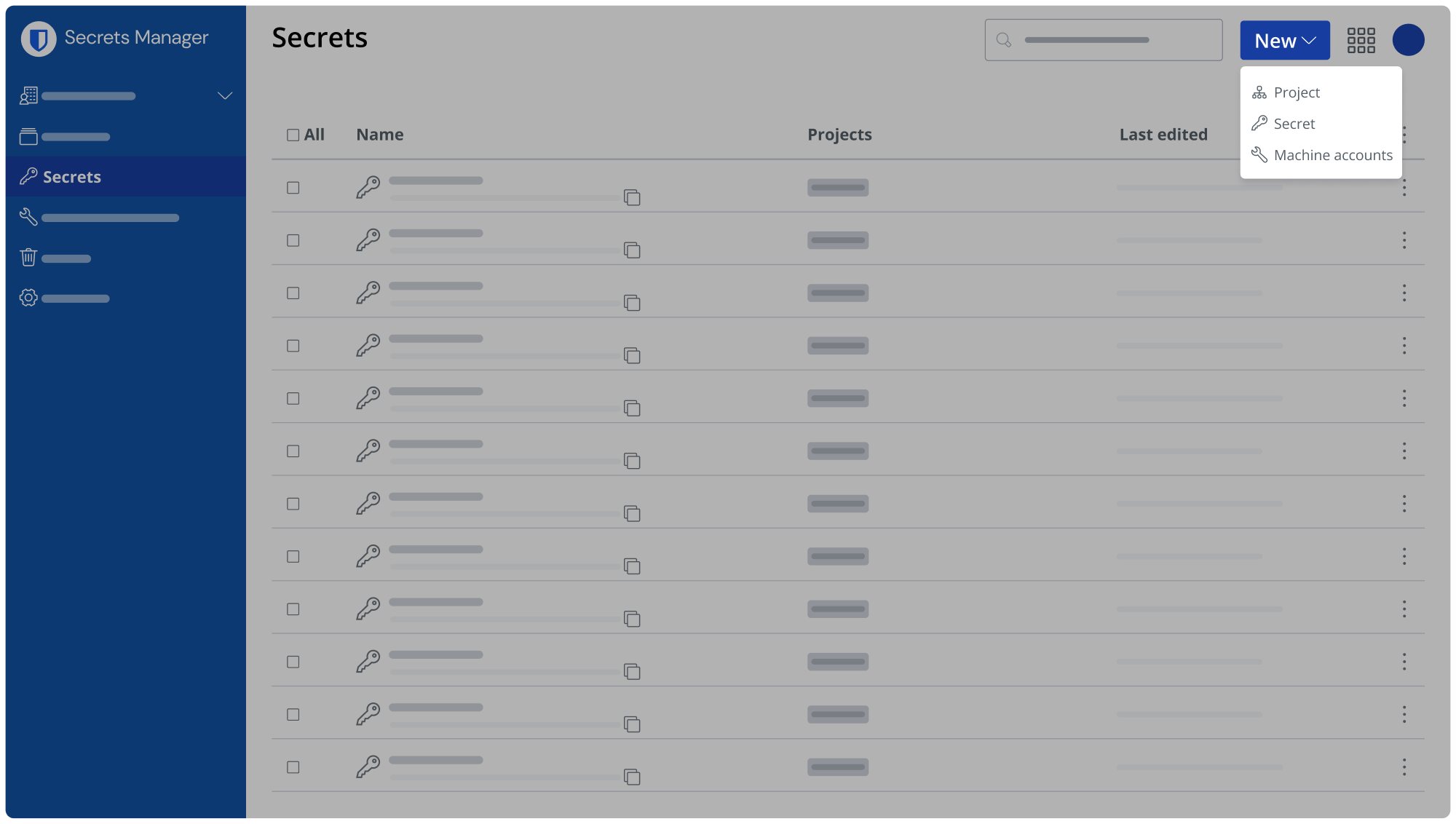Image resolution: width=1456 pixels, height=824 pixels.
Task: Click the user avatar circle
Action: click(x=1409, y=40)
